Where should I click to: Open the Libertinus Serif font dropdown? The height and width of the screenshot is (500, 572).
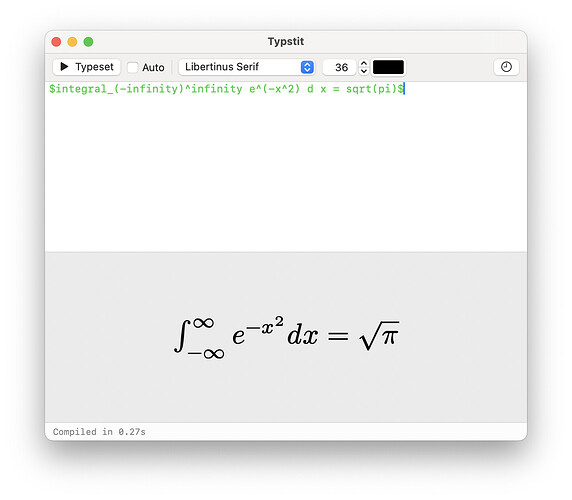click(x=247, y=67)
